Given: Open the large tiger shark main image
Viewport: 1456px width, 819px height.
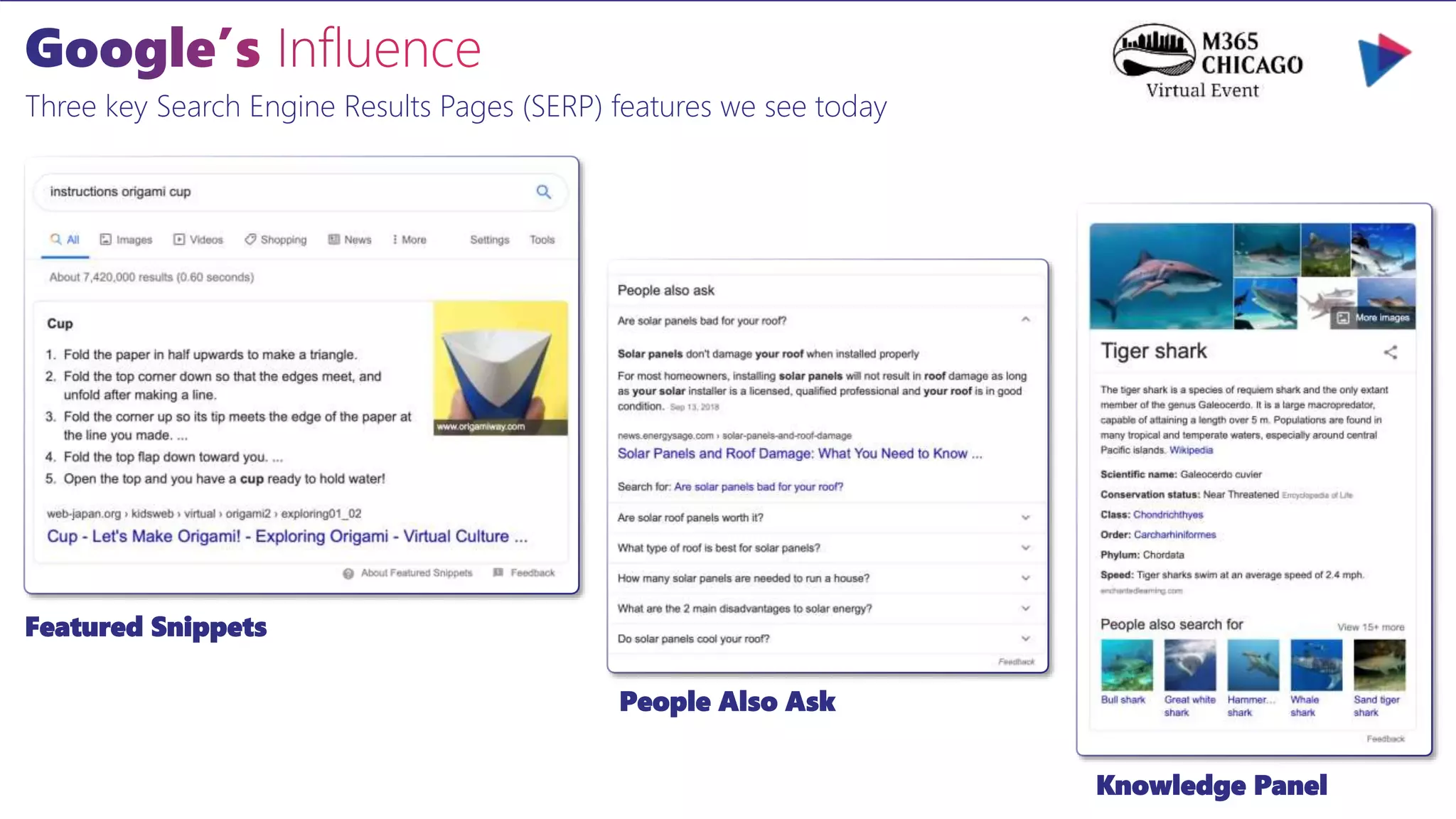Looking at the screenshot, I should [x=1161, y=276].
